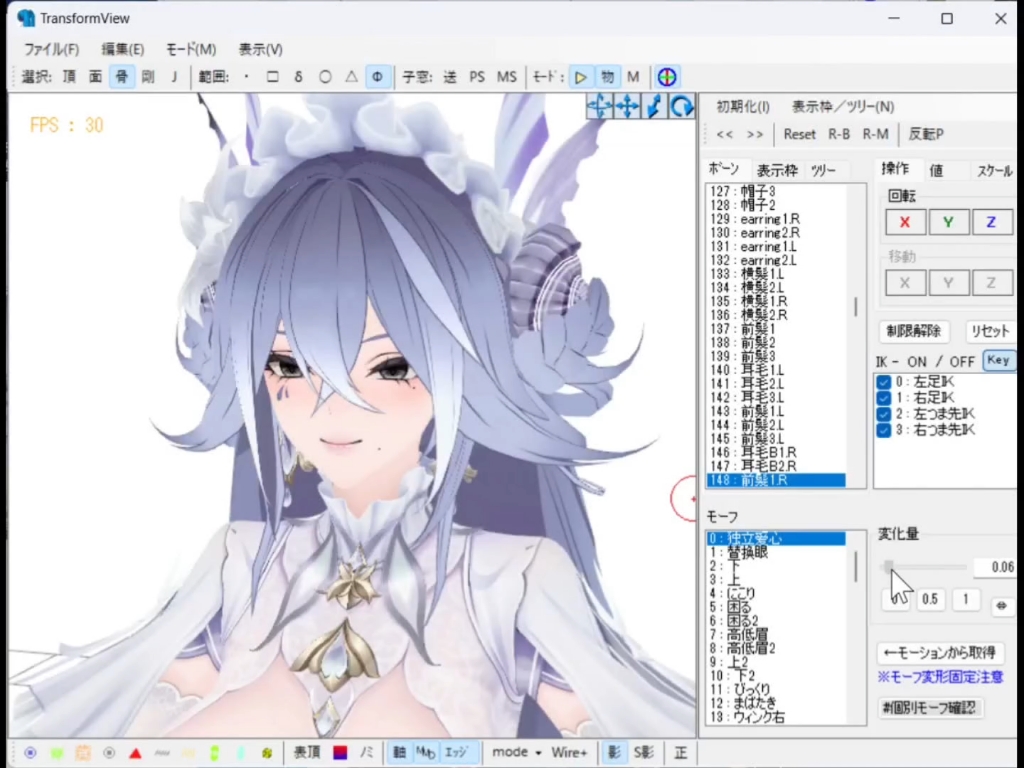Open the 表示枠/ツリー(N) menu

843,106
